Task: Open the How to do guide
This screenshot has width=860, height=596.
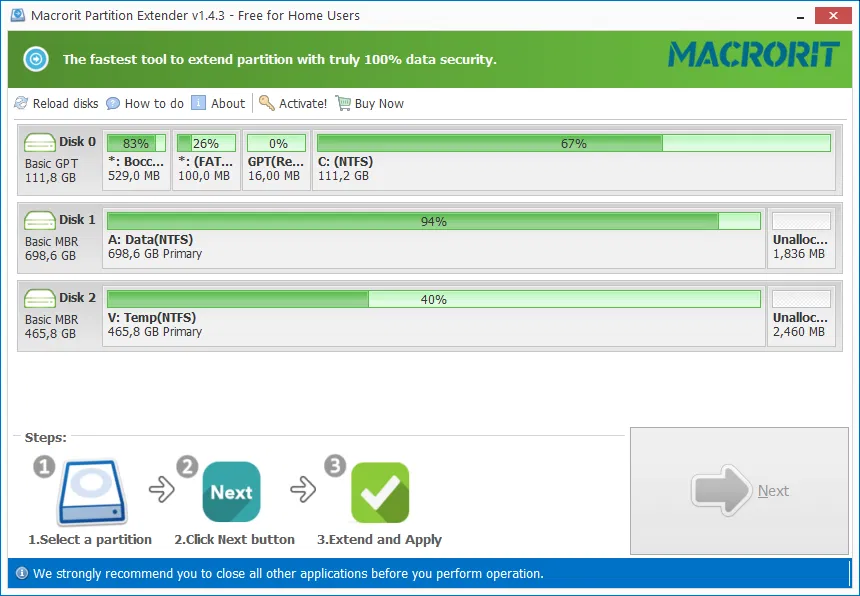Action: pyautogui.click(x=145, y=104)
